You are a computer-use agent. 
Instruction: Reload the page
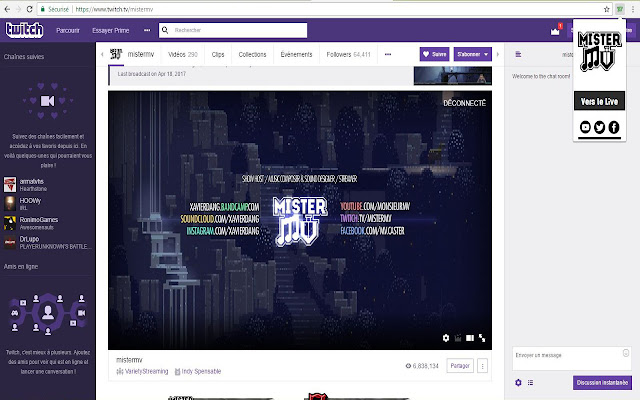click(29, 9)
